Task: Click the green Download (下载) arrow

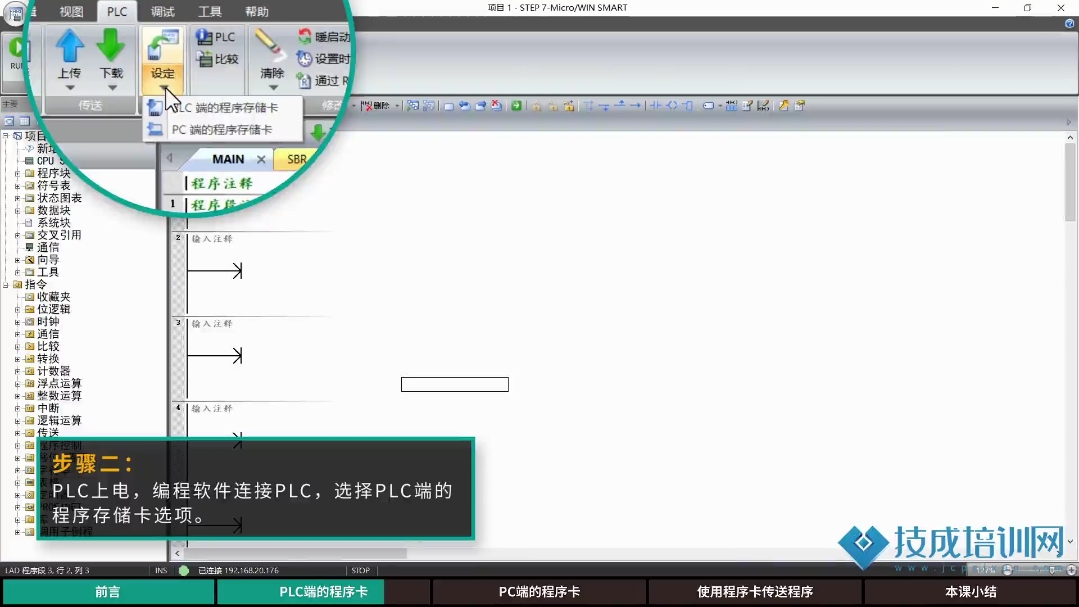Action: 111,45
